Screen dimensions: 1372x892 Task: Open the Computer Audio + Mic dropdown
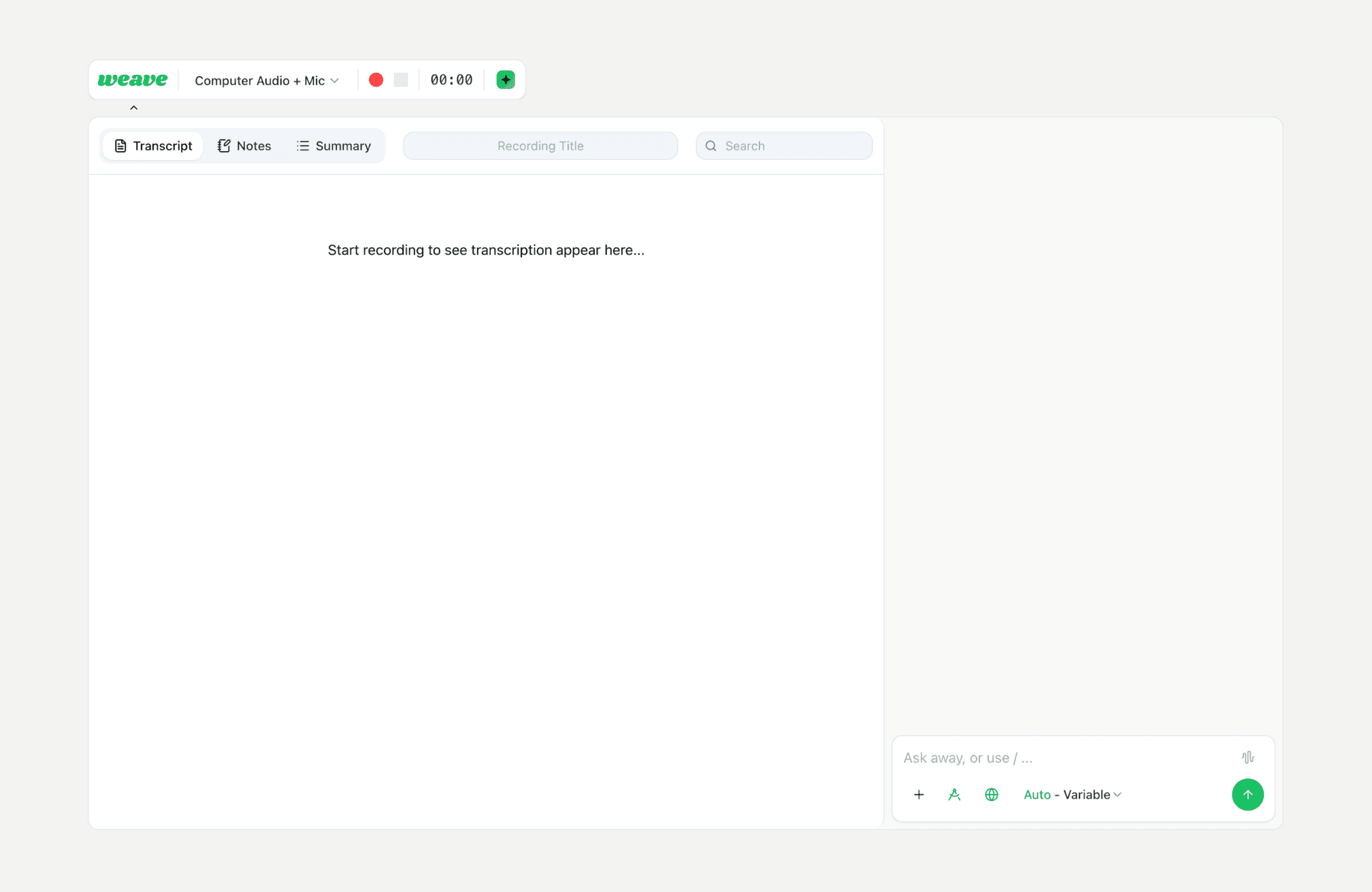click(267, 80)
